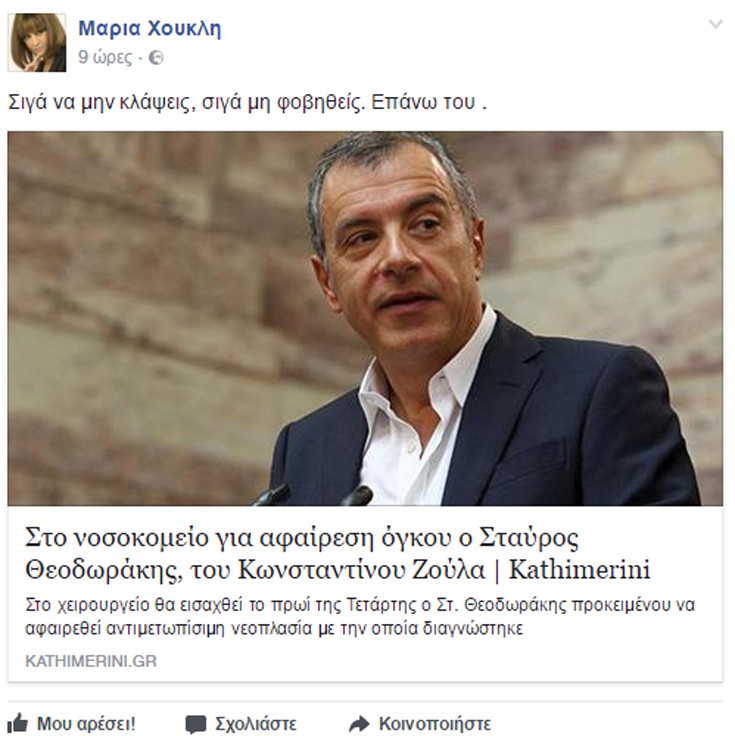Click 'Kathimerini' in the article title
The height and width of the screenshot is (736, 735).
(x=579, y=570)
